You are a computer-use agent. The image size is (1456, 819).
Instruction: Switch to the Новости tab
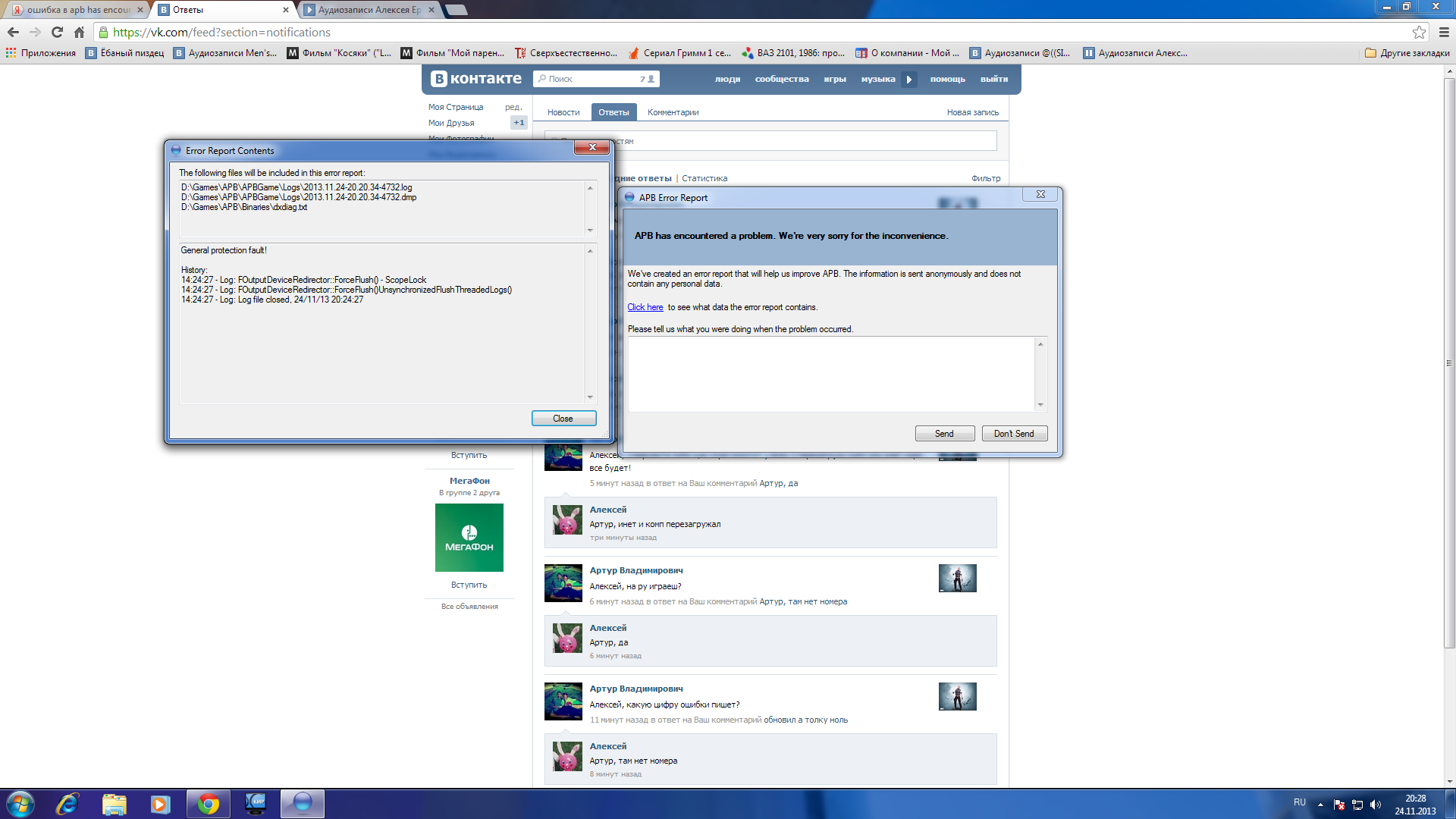pos(563,112)
